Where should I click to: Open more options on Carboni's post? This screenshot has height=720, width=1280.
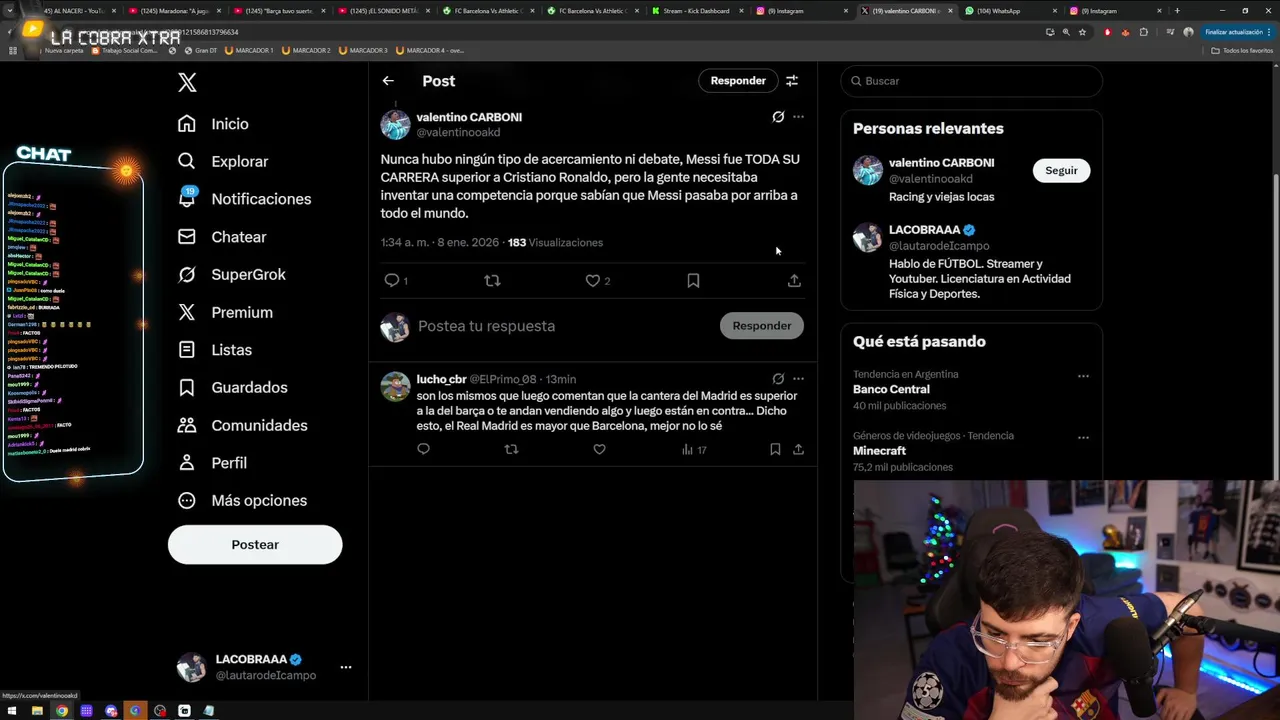click(798, 117)
